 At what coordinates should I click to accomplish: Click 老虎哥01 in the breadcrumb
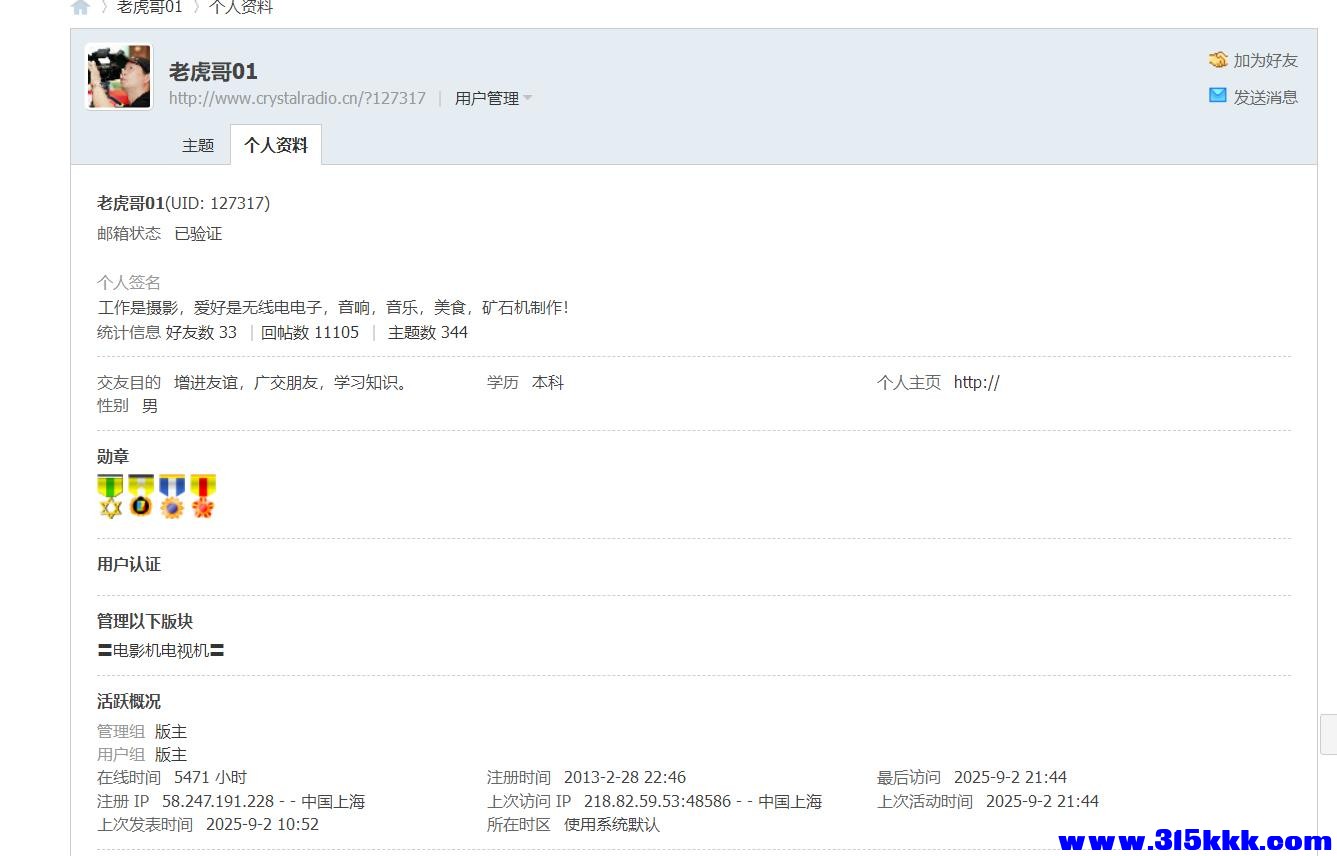pos(150,8)
